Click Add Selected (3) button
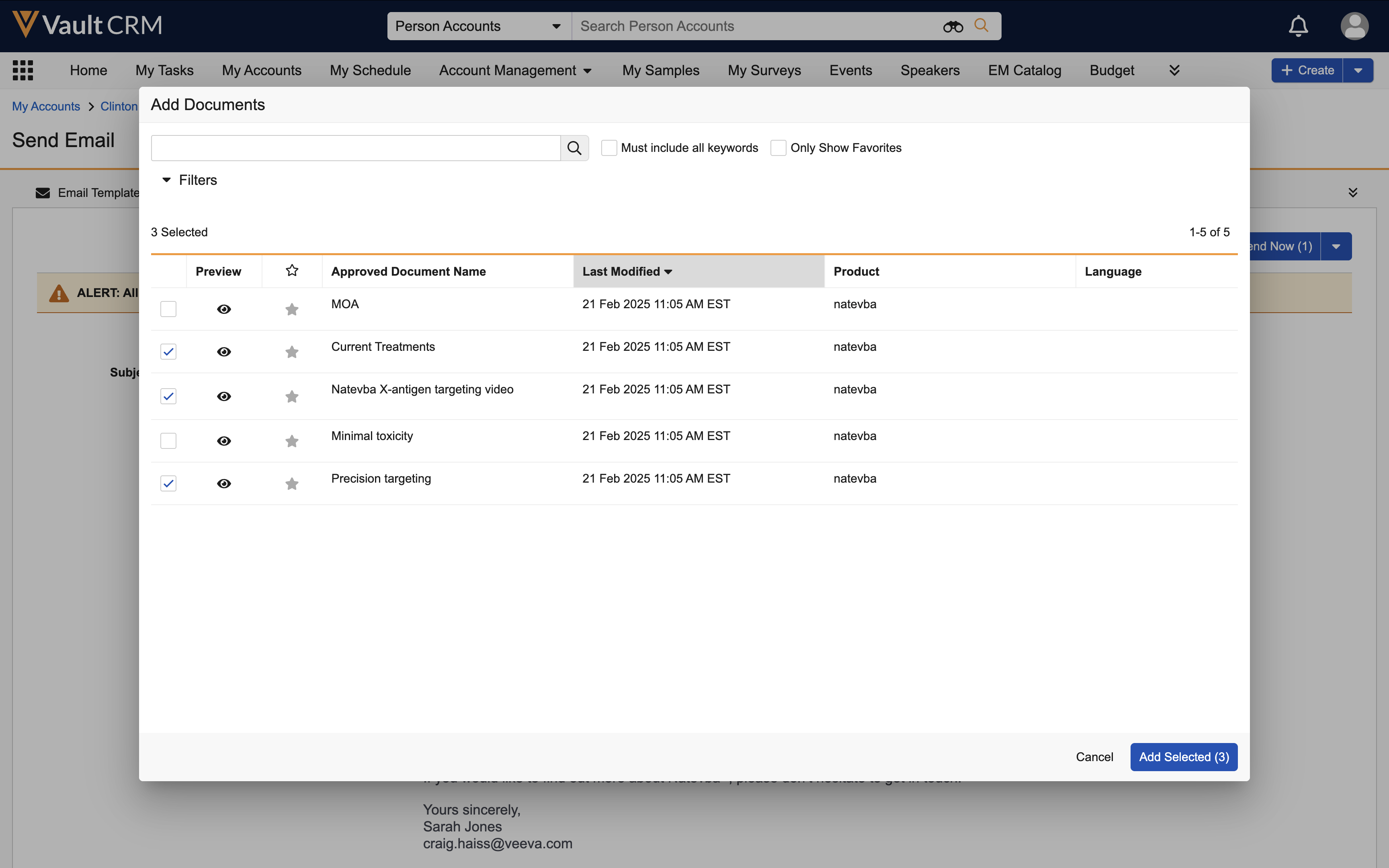This screenshot has height=868, width=1389. click(x=1184, y=757)
